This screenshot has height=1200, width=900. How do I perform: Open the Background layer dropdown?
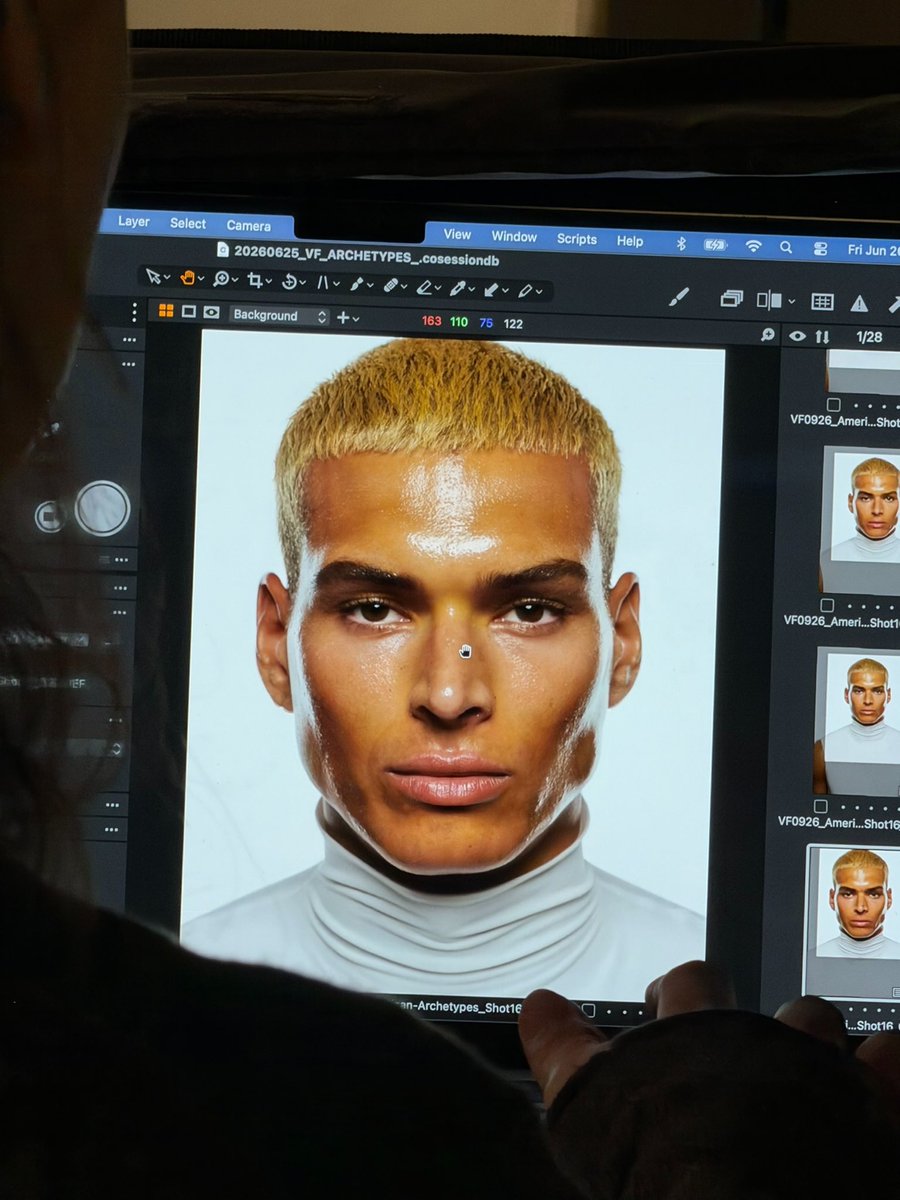pyautogui.click(x=279, y=315)
